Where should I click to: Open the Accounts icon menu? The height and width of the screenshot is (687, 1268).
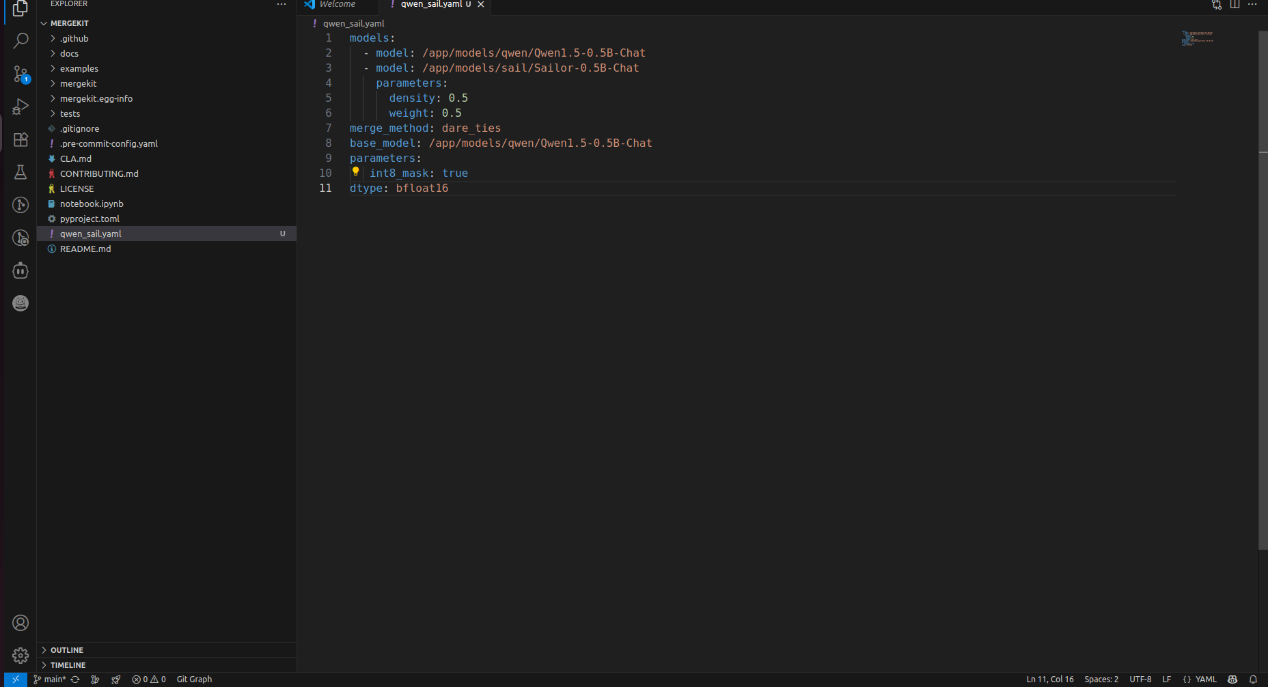[x=20, y=623]
